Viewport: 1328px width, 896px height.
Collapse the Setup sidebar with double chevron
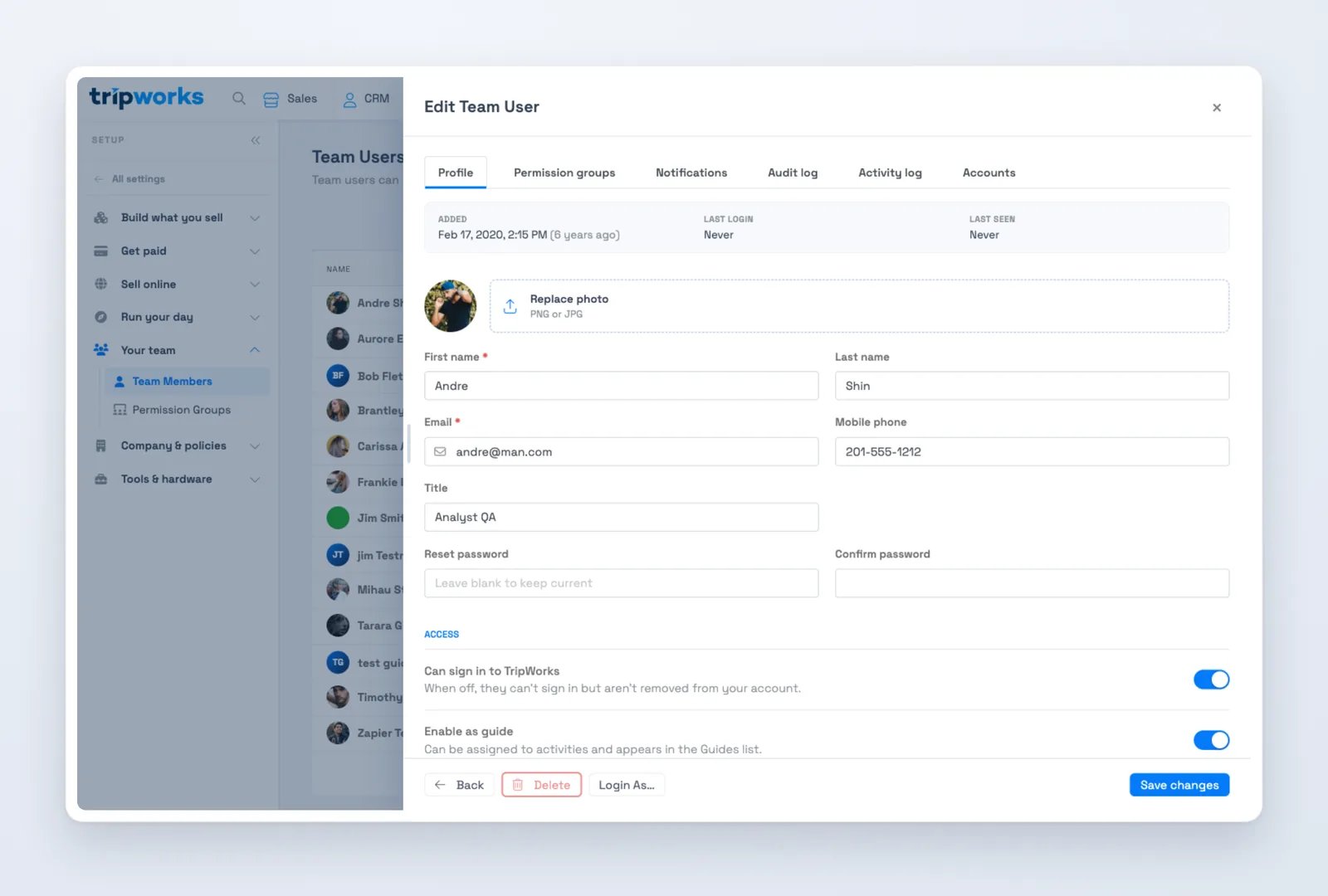coord(255,140)
